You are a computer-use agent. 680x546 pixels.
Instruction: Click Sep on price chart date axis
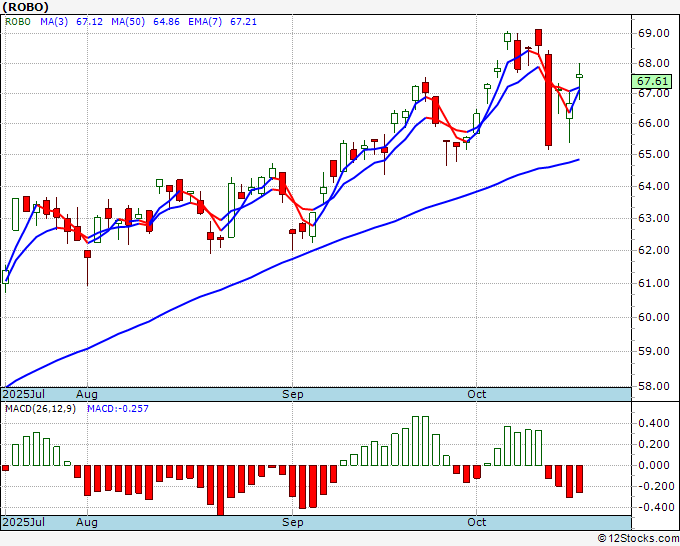pos(293,394)
